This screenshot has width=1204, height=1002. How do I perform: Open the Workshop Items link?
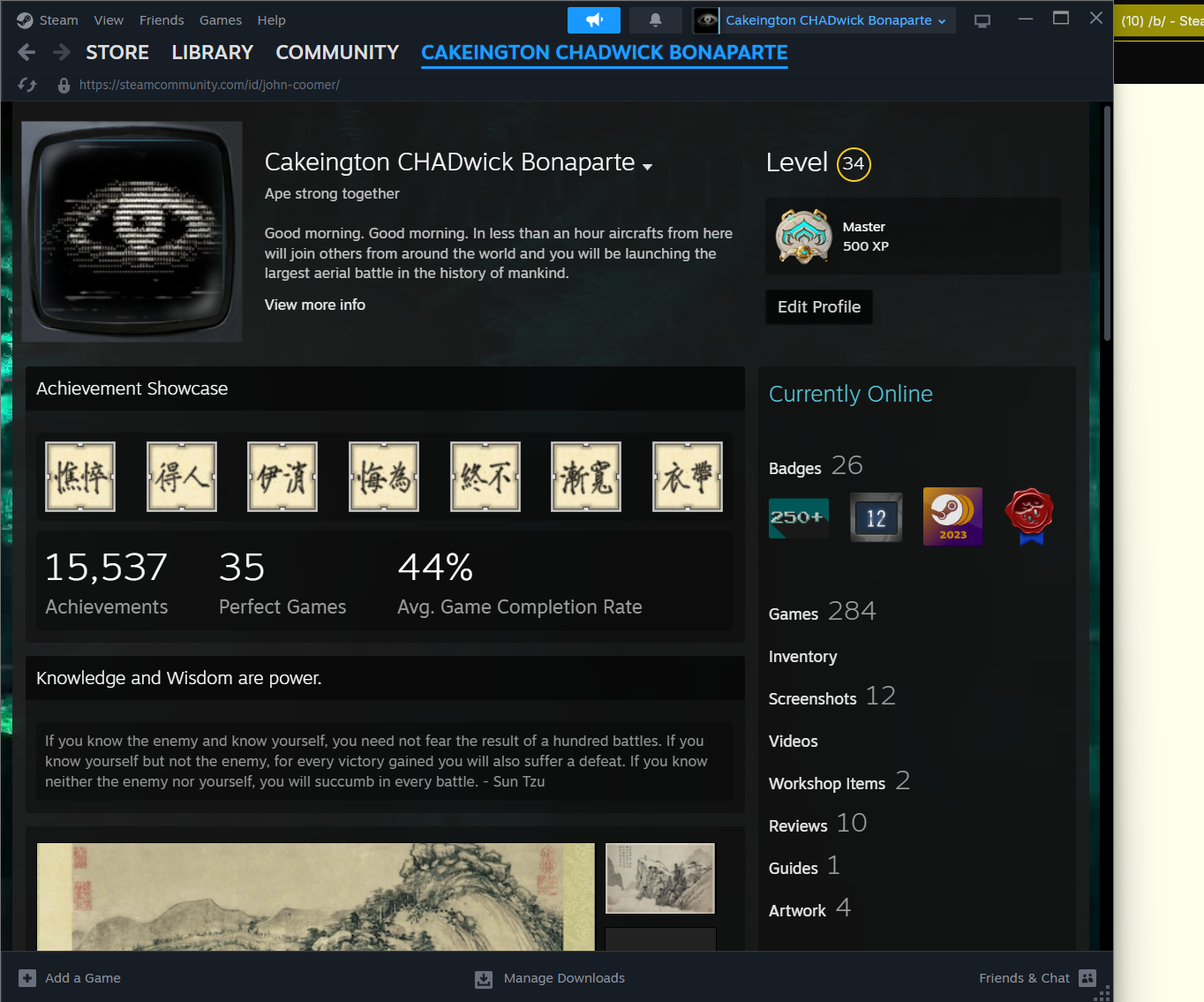839,781
